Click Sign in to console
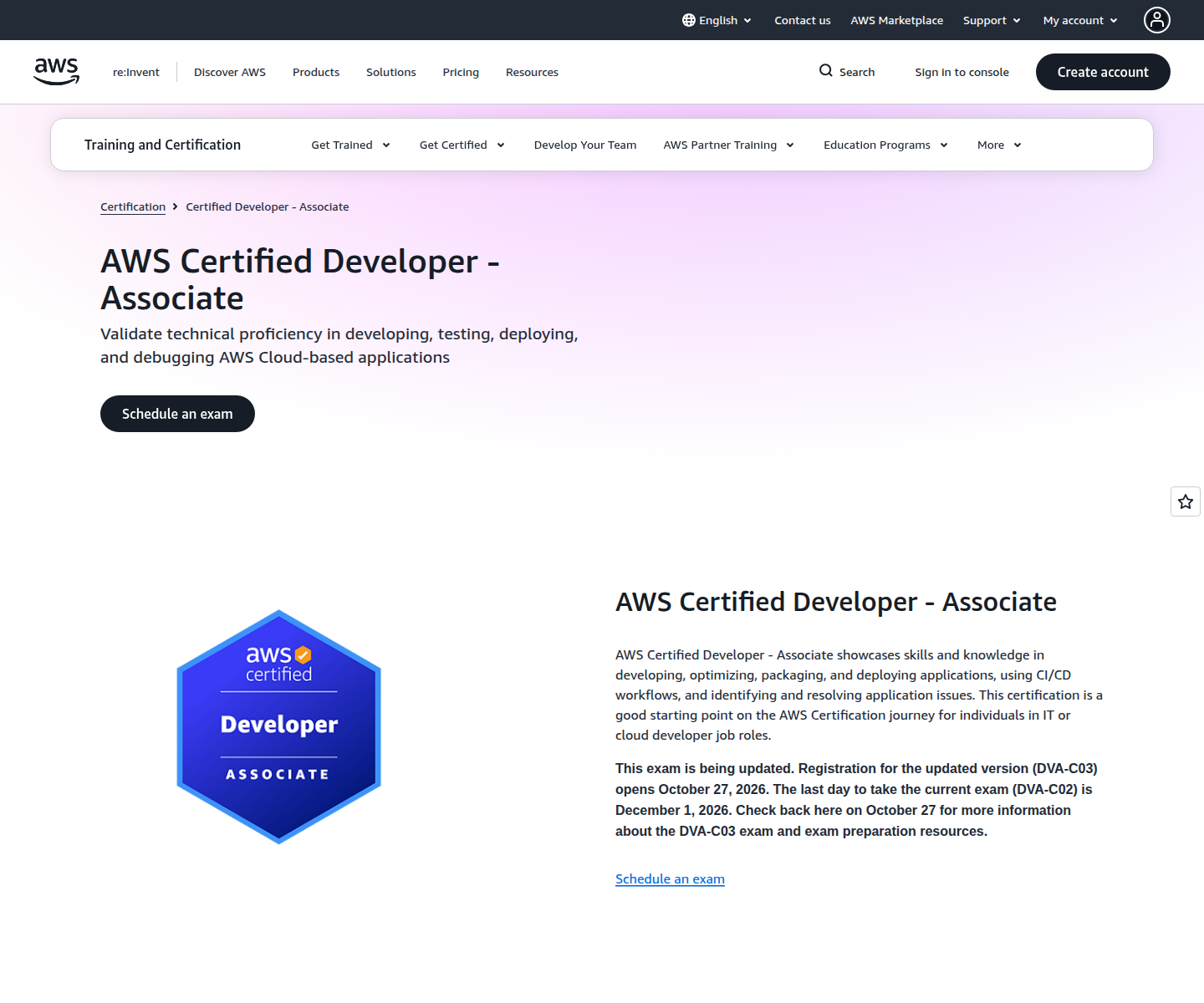The image size is (1204, 1003). (962, 72)
